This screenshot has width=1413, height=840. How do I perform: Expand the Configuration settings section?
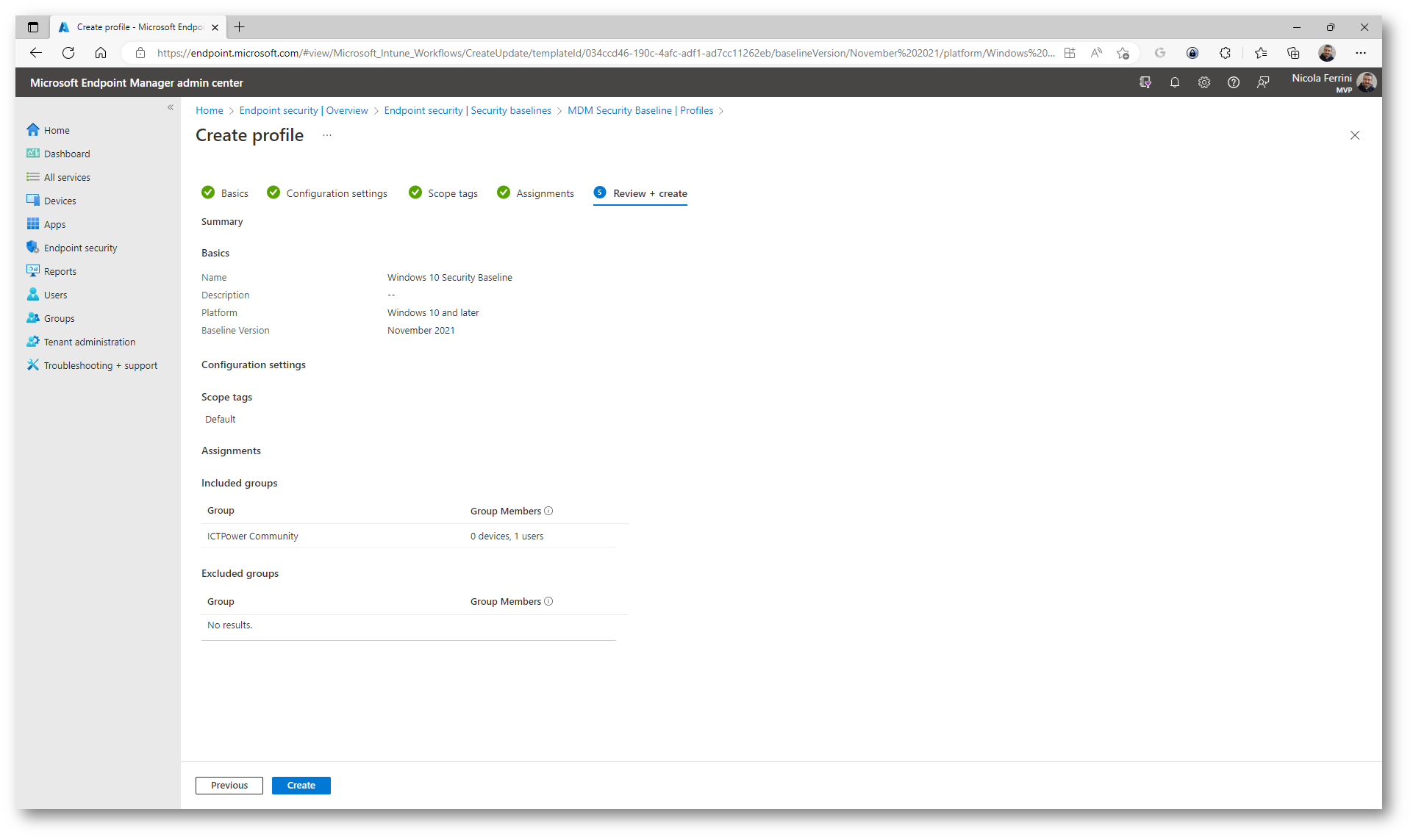point(254,365)
